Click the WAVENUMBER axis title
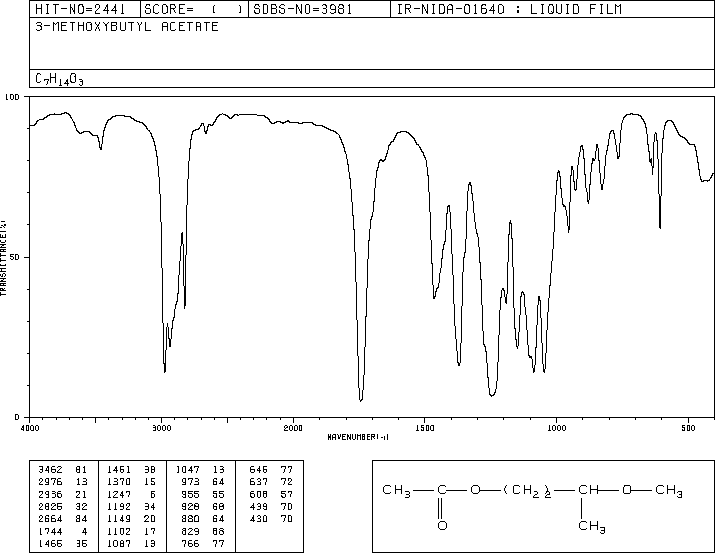The image size is (715, 553). [358, 437]
